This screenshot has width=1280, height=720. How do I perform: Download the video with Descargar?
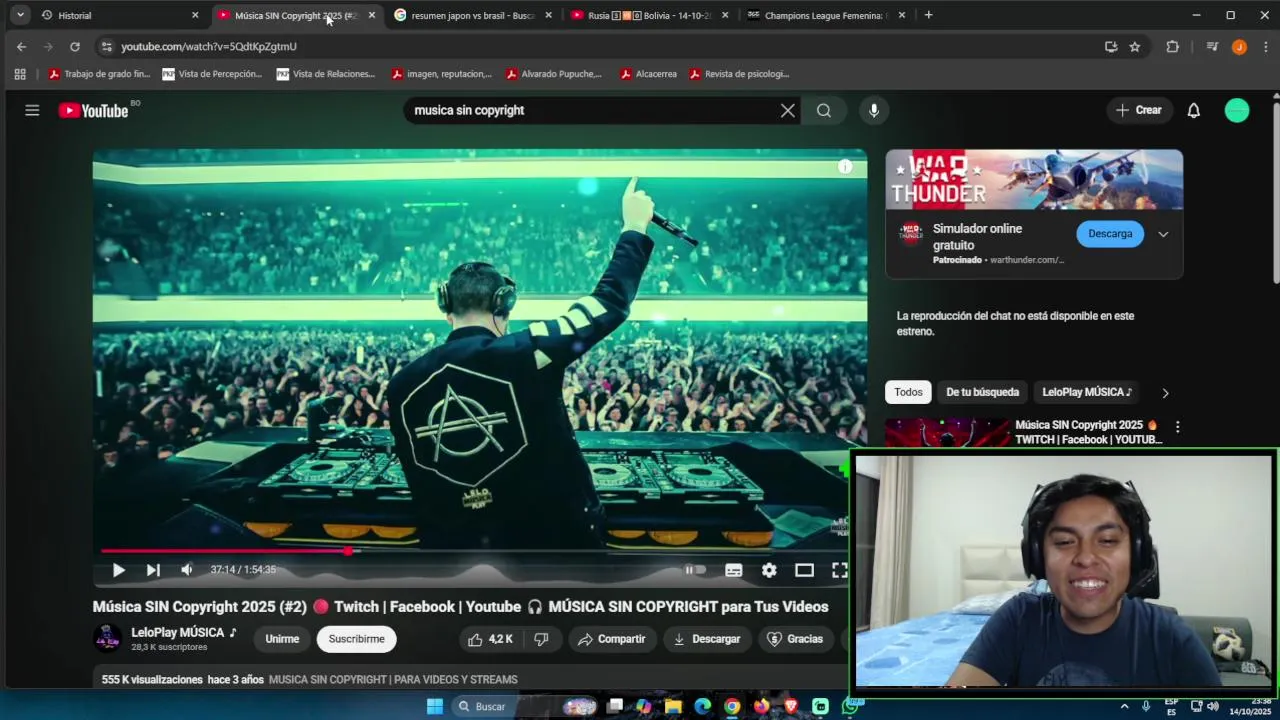[x=706, y=639]
